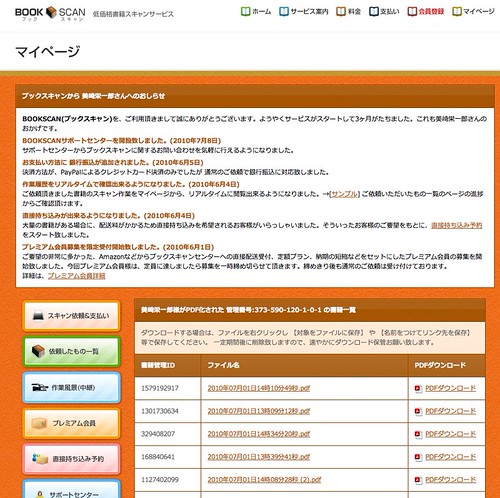Select the ID cell 168840641
The height and width of the screenshot is (498, 500).
pyautogui.click(x=168, y=457)
